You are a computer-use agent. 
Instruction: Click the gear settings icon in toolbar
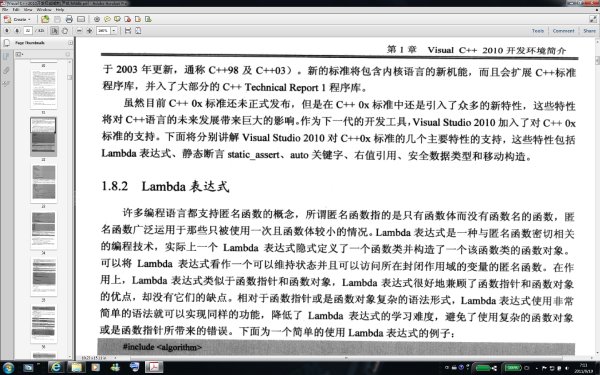pos(97,19)
